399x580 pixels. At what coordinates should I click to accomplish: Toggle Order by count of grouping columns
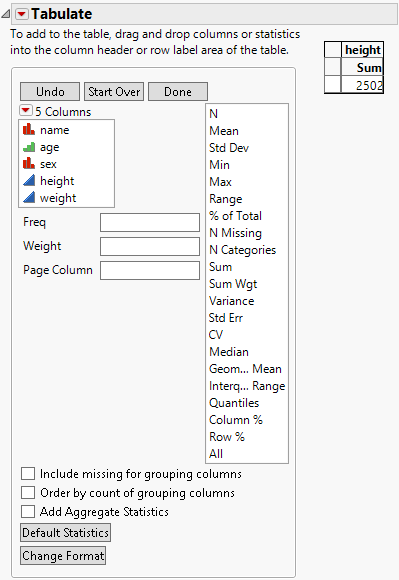28,493
